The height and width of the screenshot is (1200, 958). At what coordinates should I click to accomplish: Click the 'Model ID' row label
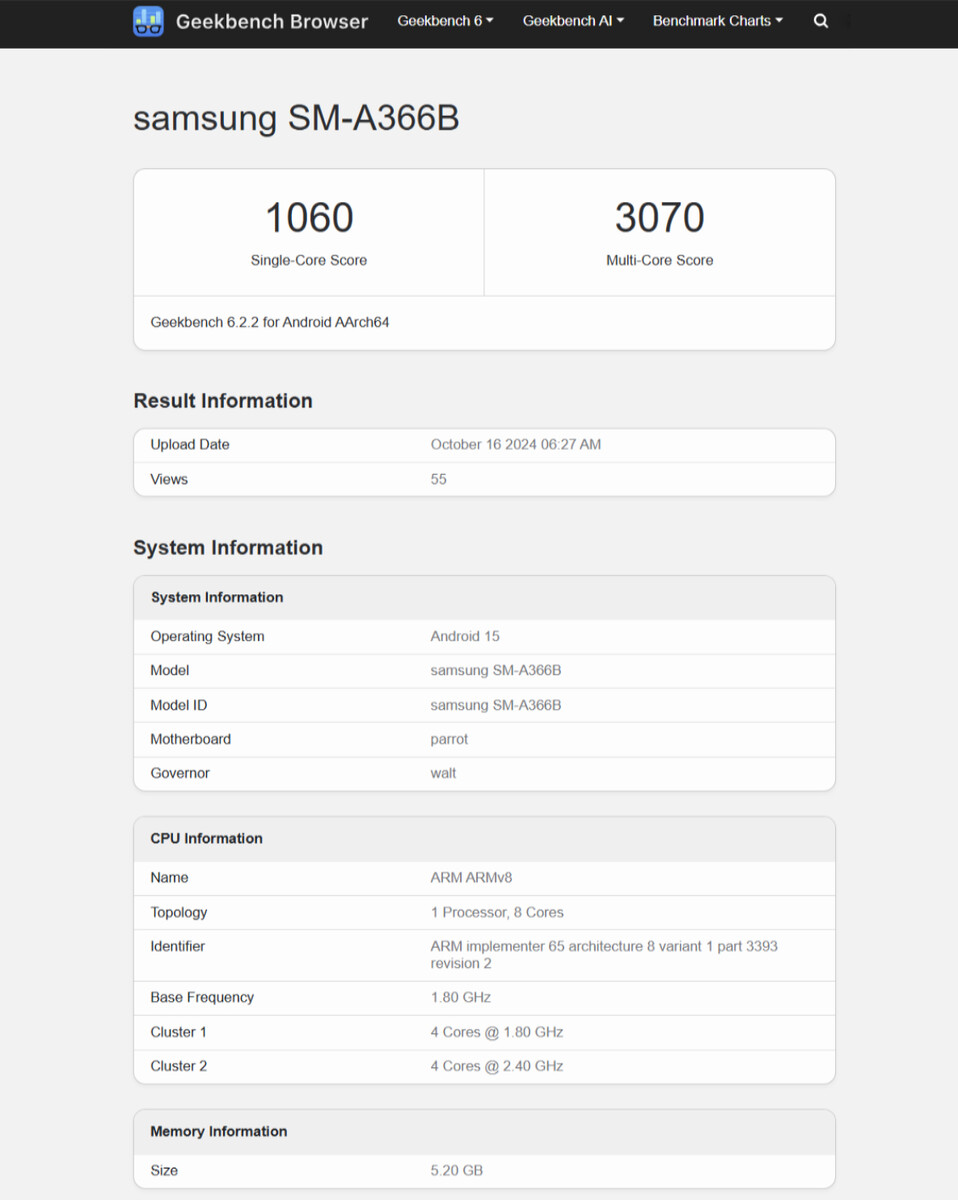click(x=179, y=706)
